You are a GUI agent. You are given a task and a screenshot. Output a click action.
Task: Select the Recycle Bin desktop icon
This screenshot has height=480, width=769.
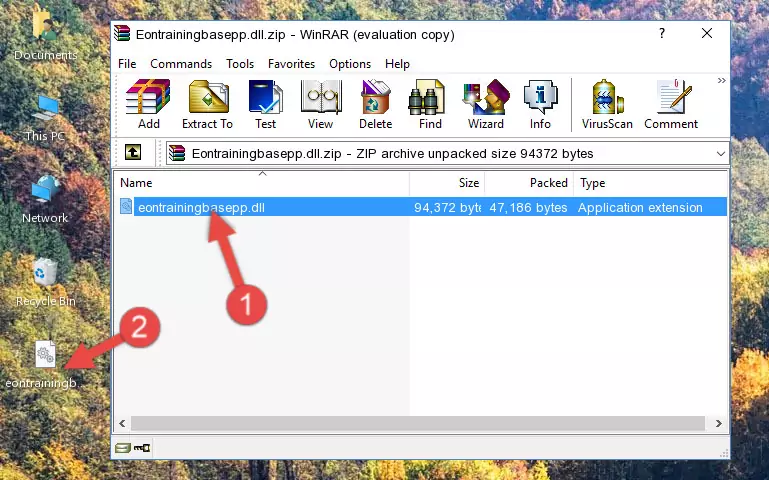tap(45, 281)
